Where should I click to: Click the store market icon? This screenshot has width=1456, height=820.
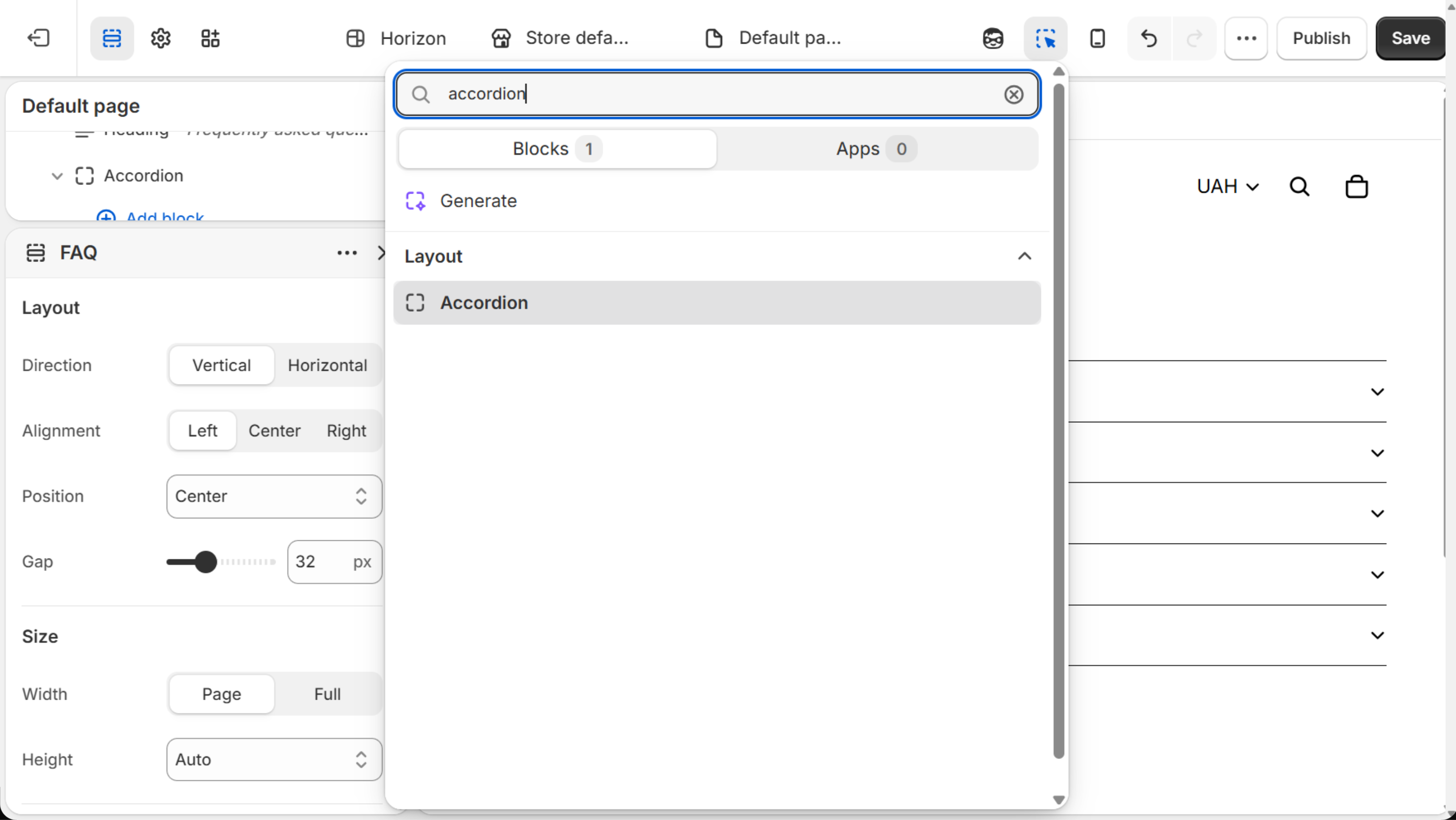[x=501, y=38]
